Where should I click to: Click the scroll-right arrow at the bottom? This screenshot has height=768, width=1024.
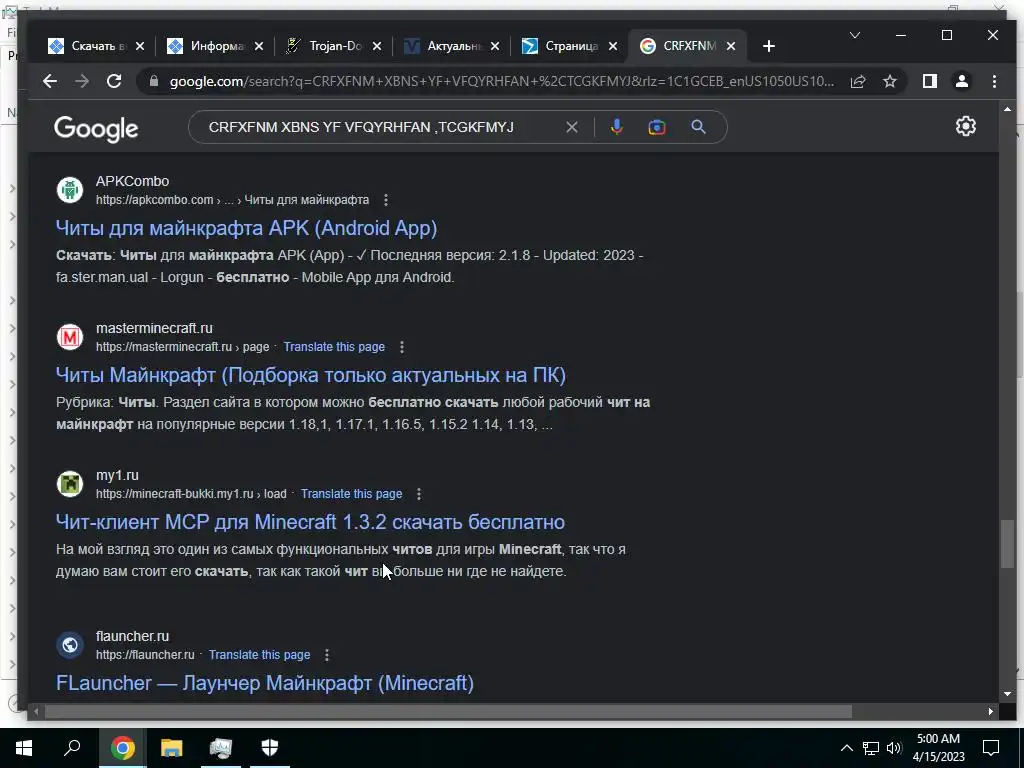tap(991, 711)
